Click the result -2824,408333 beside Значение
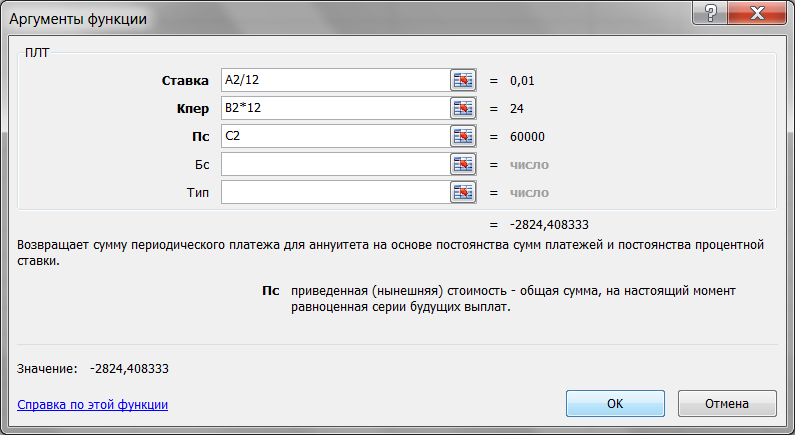 tap(129, 369)
